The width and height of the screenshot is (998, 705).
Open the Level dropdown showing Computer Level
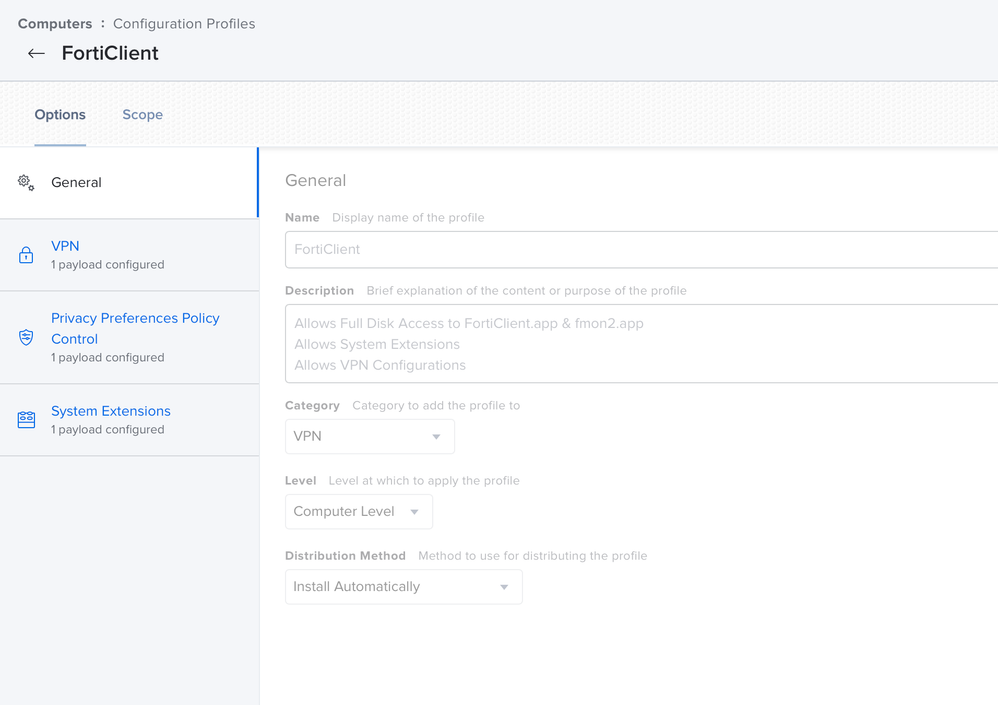[359, 512]
